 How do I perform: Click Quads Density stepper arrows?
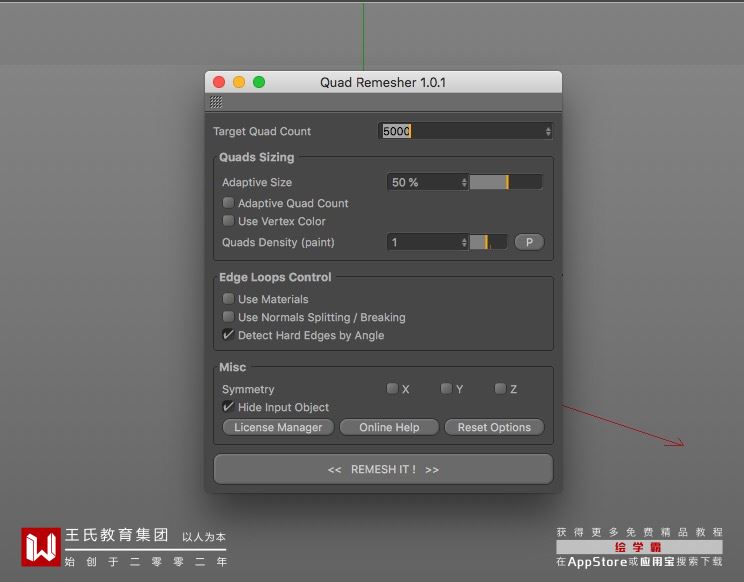(x=464, y=242)
